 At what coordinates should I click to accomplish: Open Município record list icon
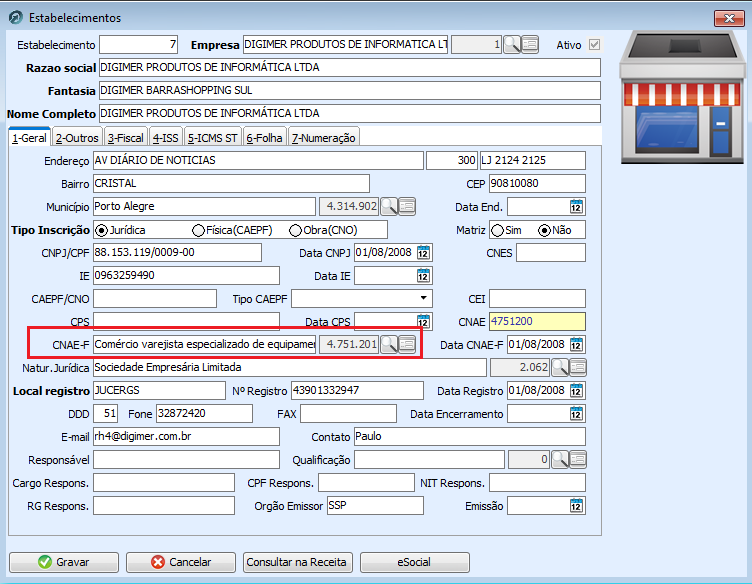click(x=407, y=207)
